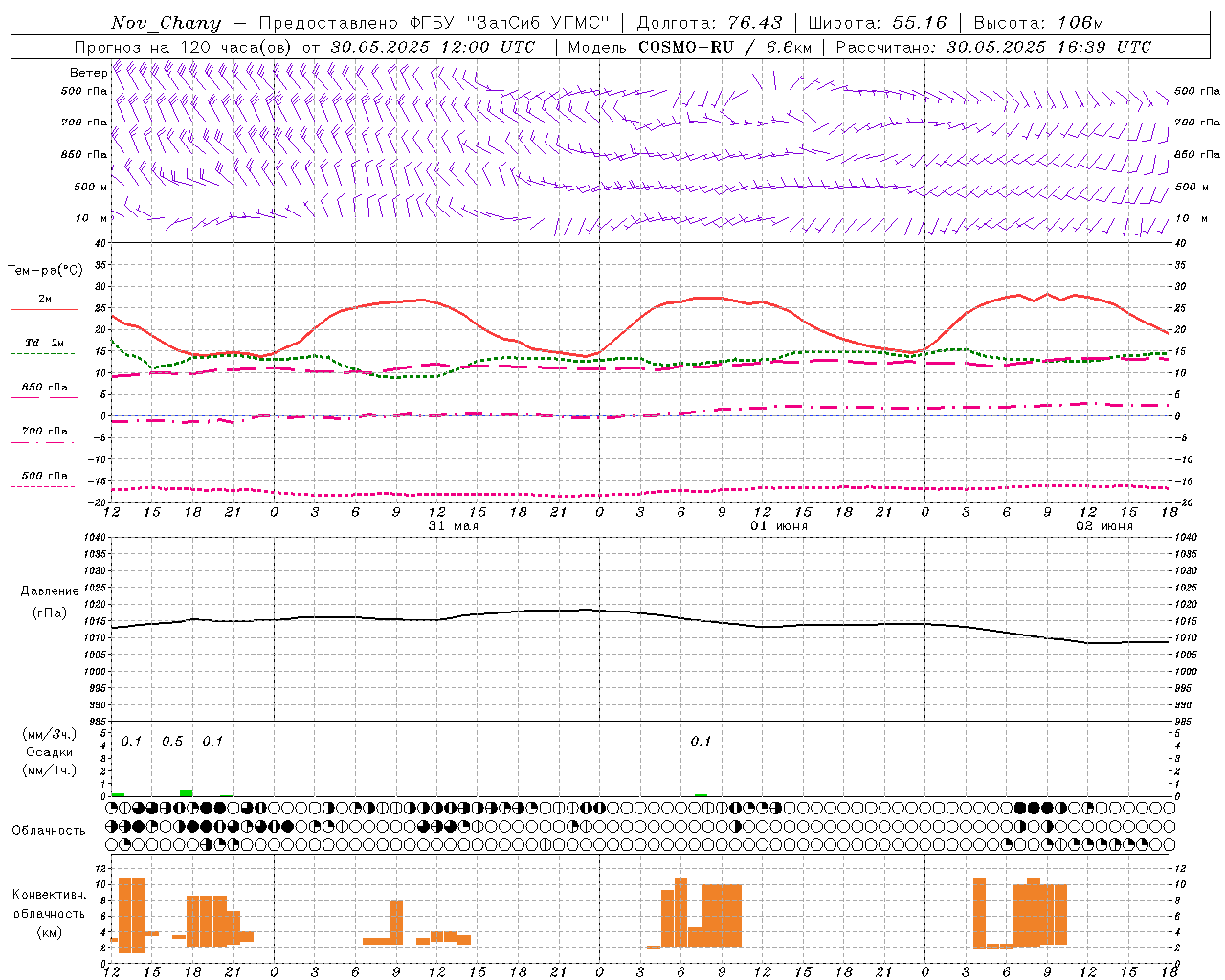Click 'Модель COSMO-RU / 6.6км' label
This screenshot has height=980, width=1225.
[690, 47]
